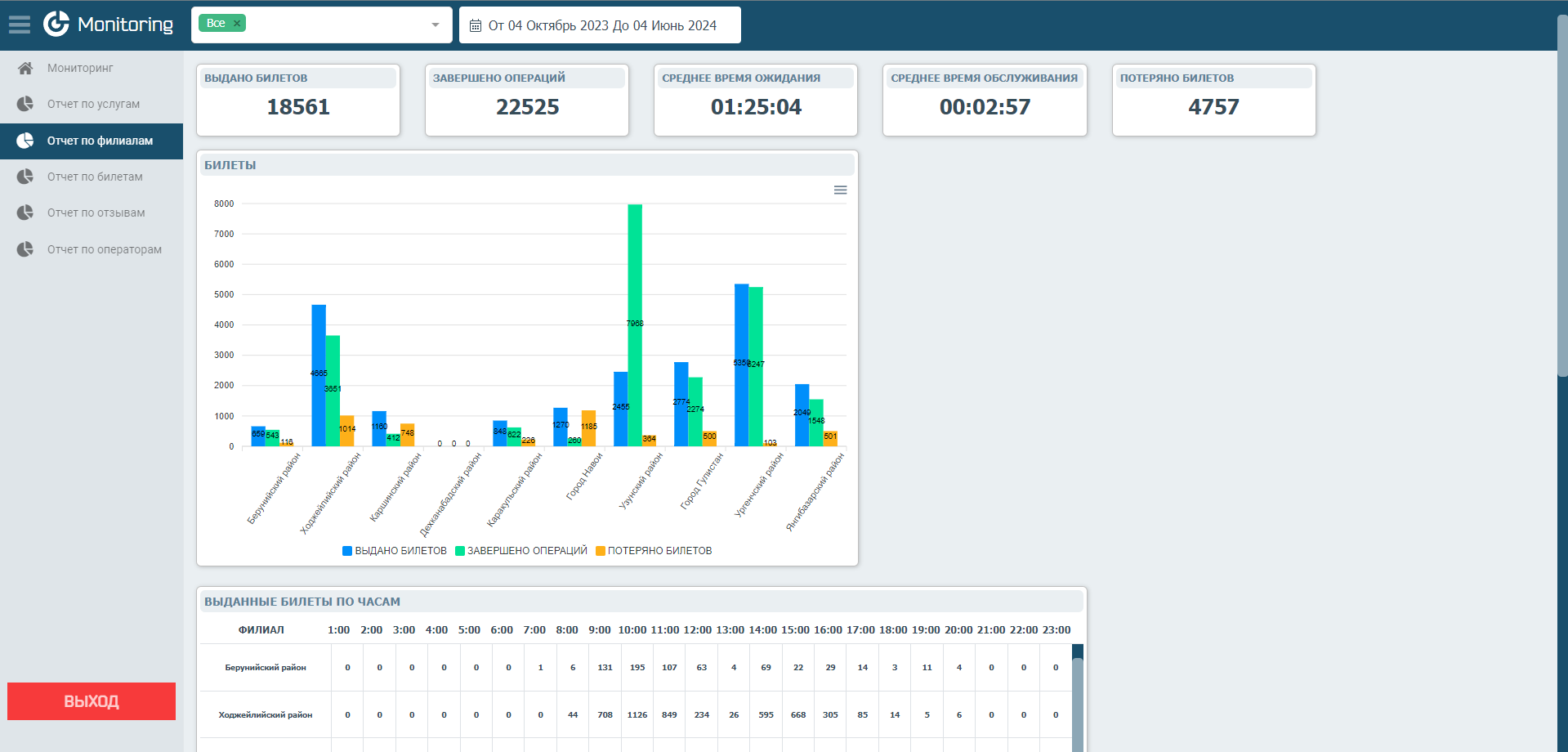
Task: Toggle ВЫДАНО БИЛЕТОВ series in legend
Action: tap(395, 551)
